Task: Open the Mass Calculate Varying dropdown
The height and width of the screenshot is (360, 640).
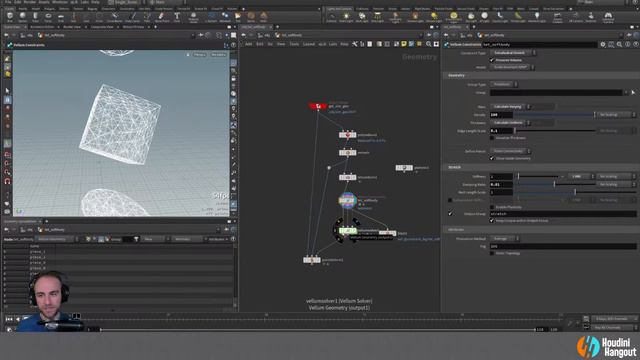Action: click(510, 107)
